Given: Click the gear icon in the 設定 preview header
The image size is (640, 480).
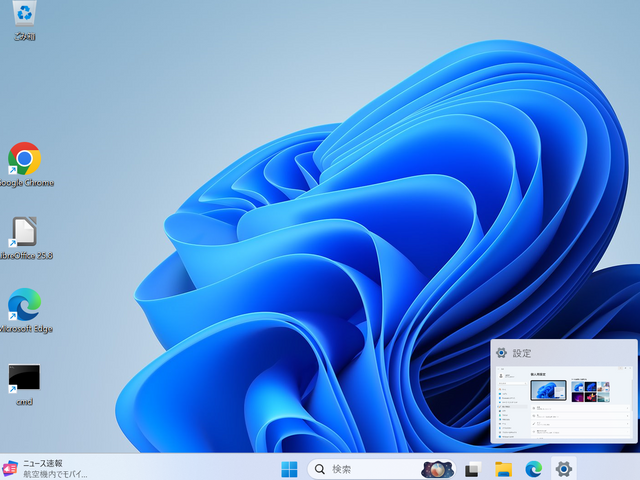Looking at the screenshot, I should [502, 353].
